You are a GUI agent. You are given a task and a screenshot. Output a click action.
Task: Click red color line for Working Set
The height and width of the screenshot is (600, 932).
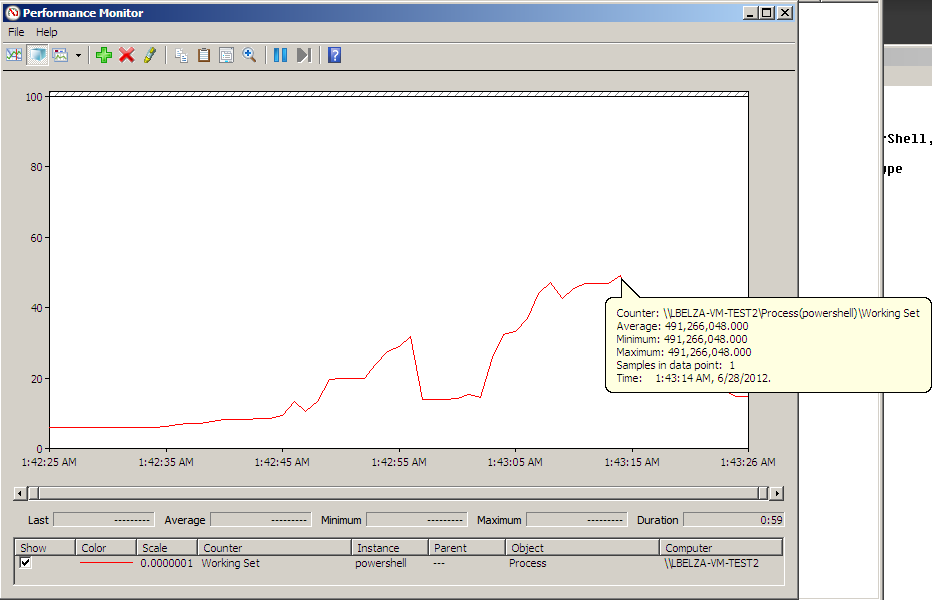tap(106, 563)
